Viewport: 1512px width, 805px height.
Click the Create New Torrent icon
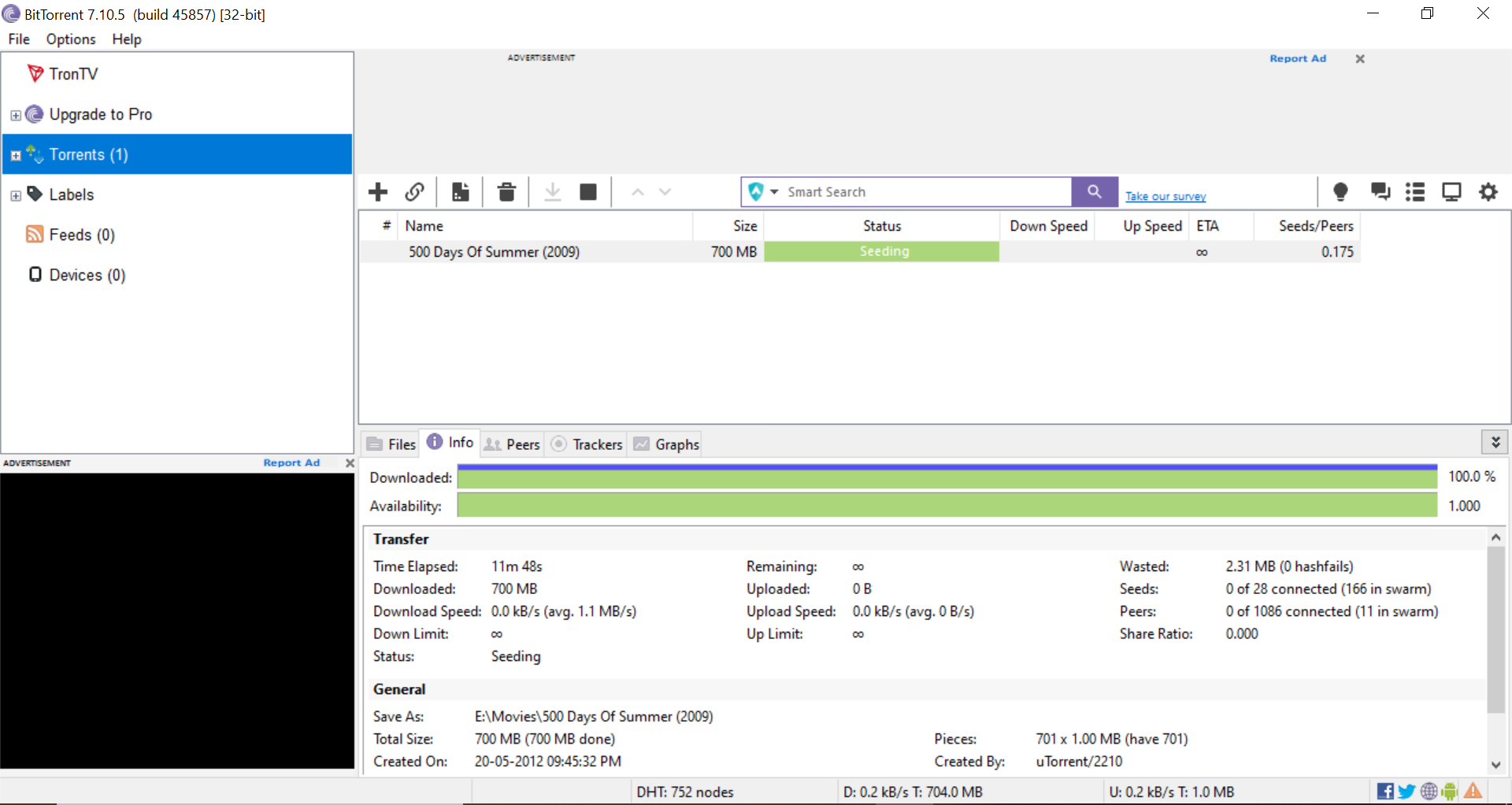coord(461,192)
